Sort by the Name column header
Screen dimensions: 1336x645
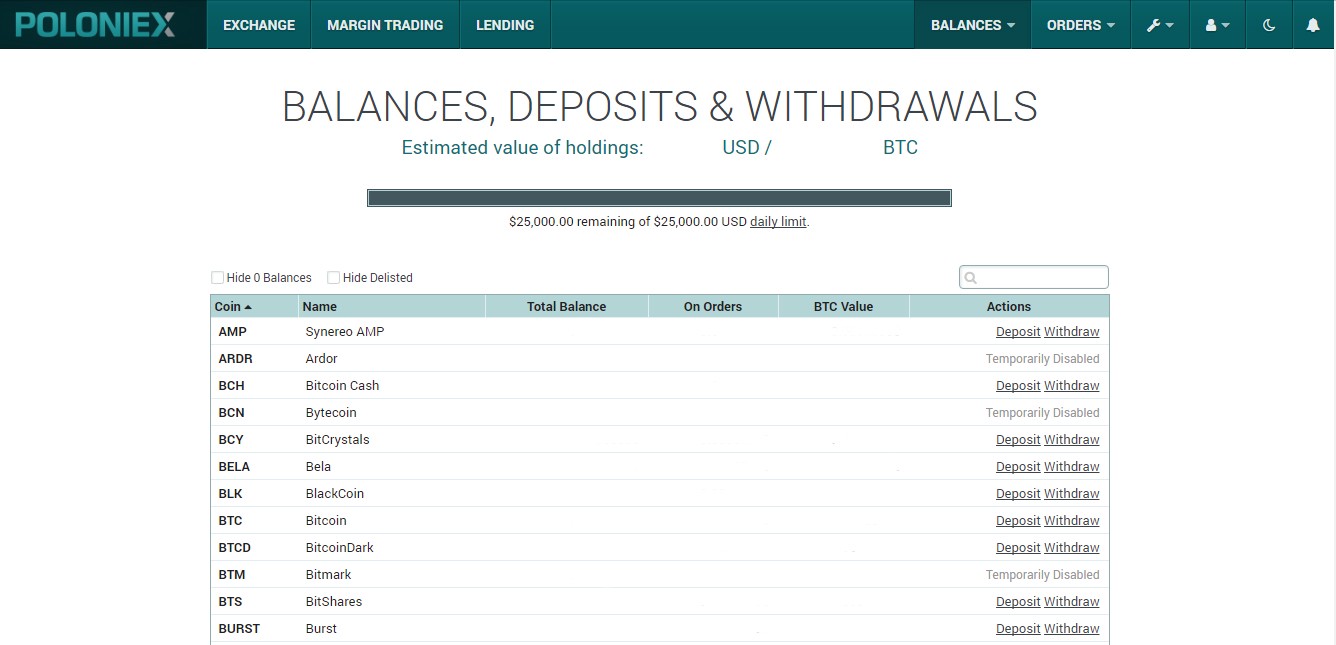click(x=392, y=306)
